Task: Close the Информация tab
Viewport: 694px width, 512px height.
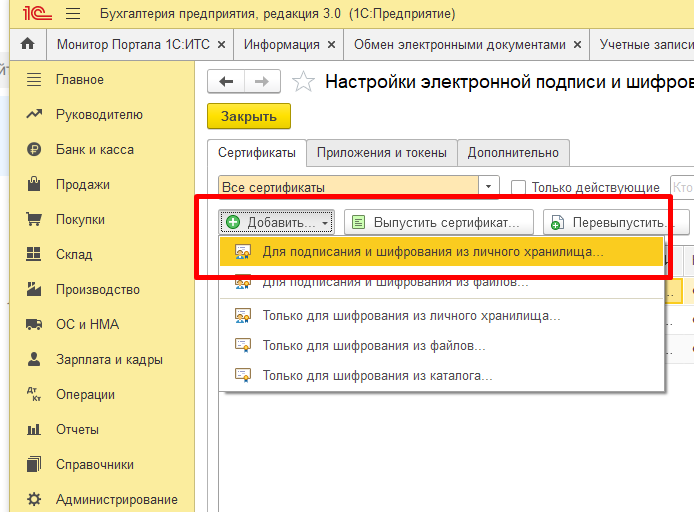Action: [332, 45]
